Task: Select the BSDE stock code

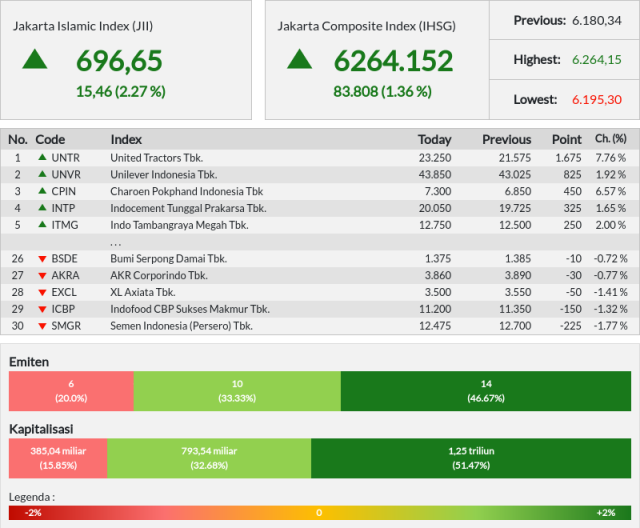Action: (64, 259)
